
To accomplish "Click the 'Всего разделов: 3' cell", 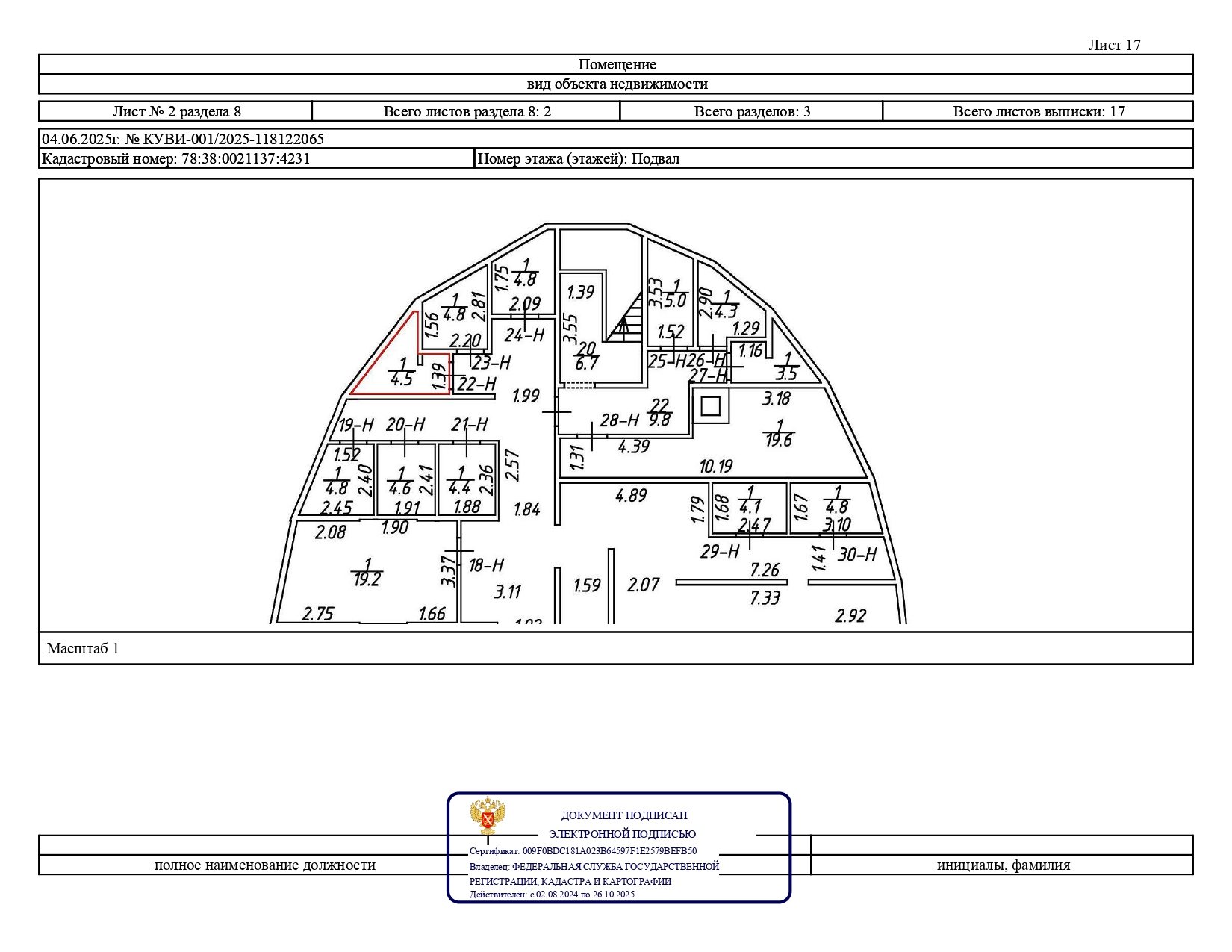I will (752, 111).
